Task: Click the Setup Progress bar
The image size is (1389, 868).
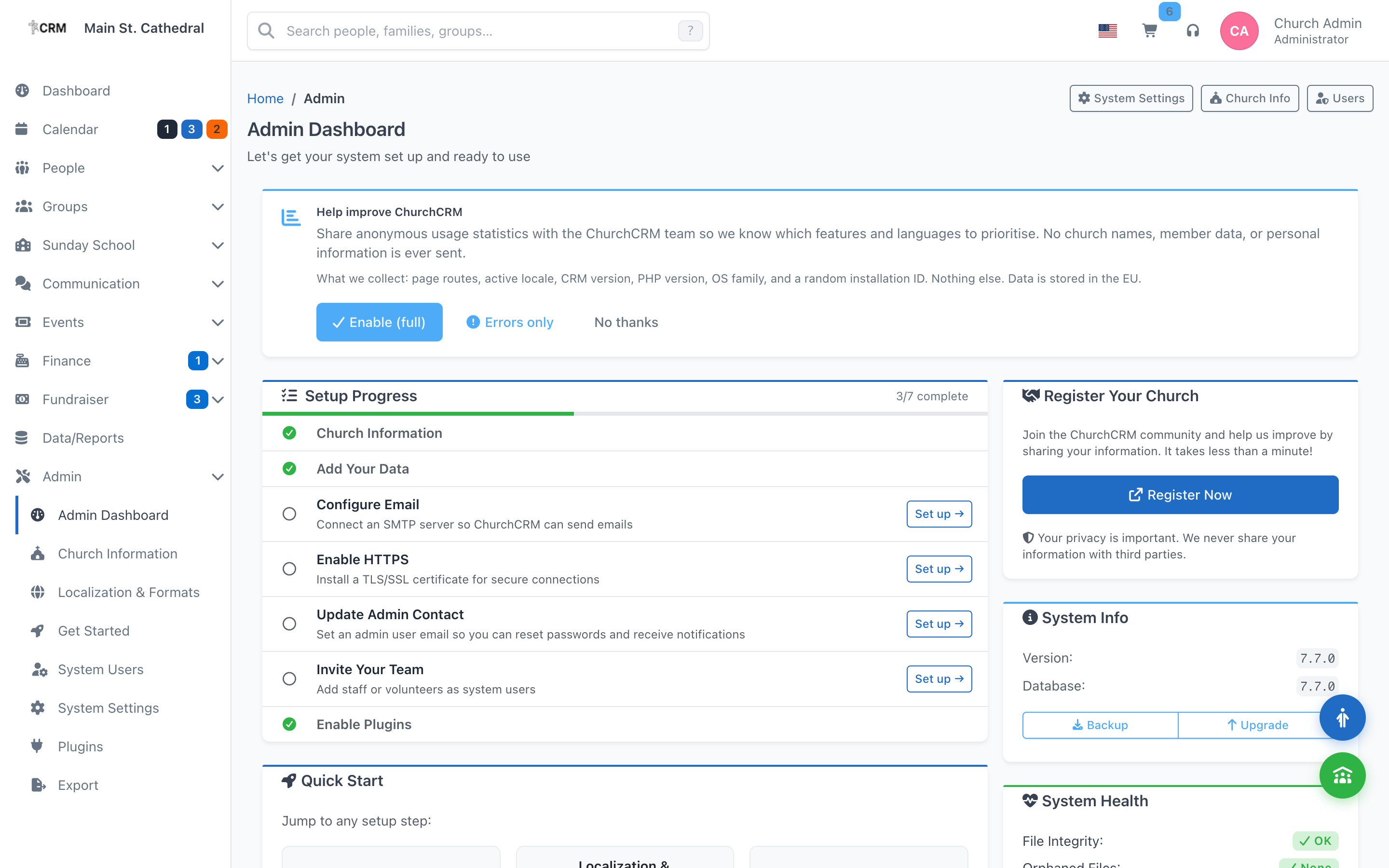Action: click(625, 413)
